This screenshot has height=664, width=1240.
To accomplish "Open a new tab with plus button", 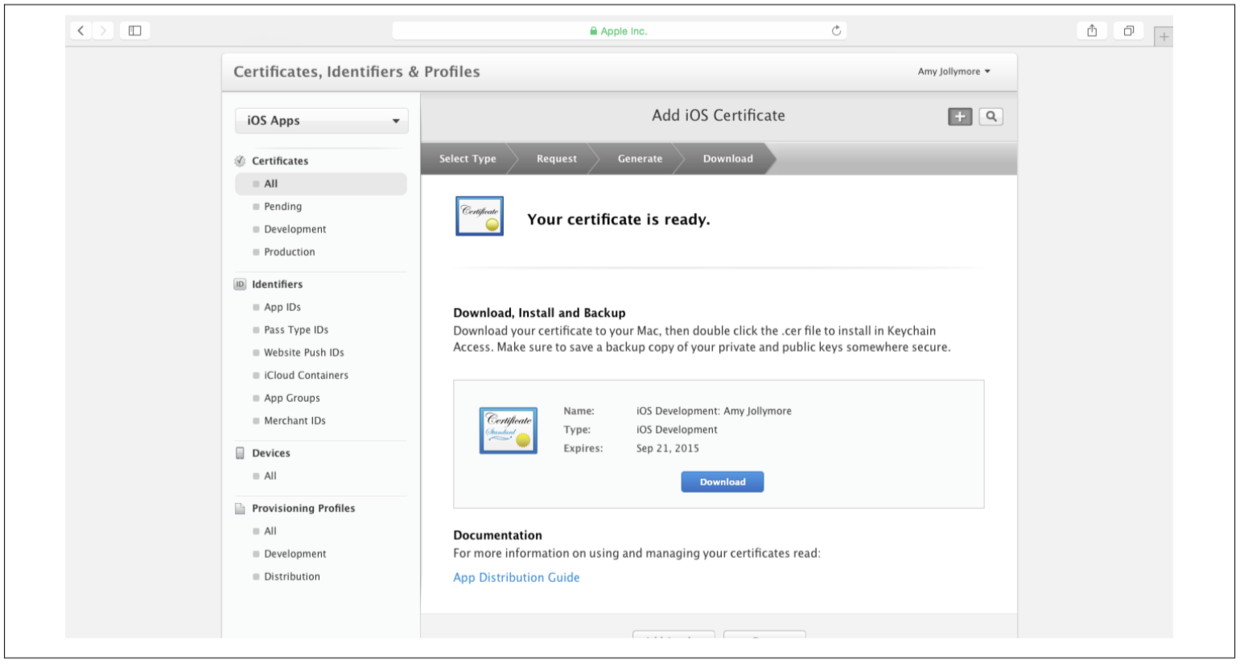I will [x=1163, y=37].
